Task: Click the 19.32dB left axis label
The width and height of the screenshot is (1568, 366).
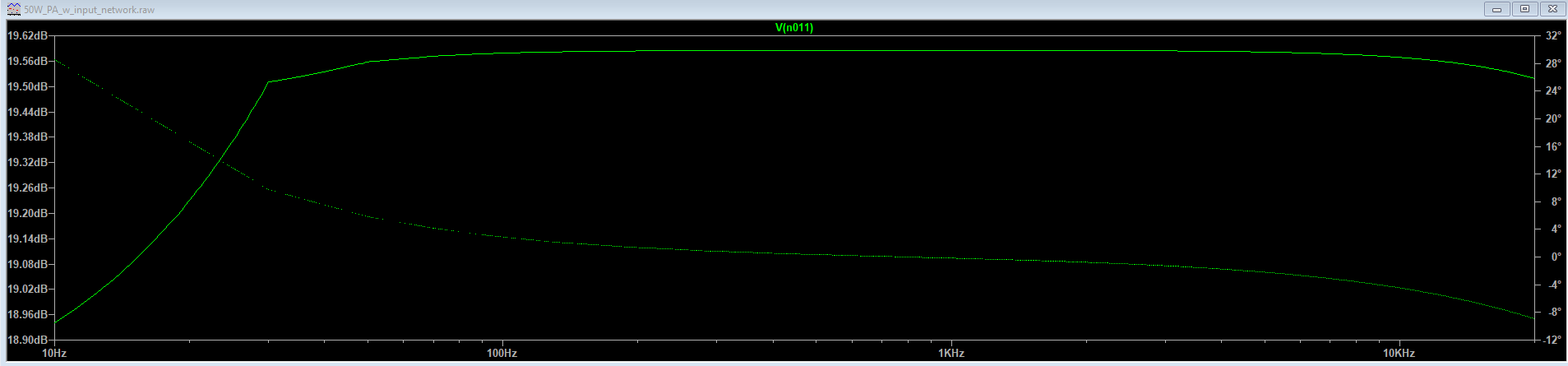Action: (27, 162)
